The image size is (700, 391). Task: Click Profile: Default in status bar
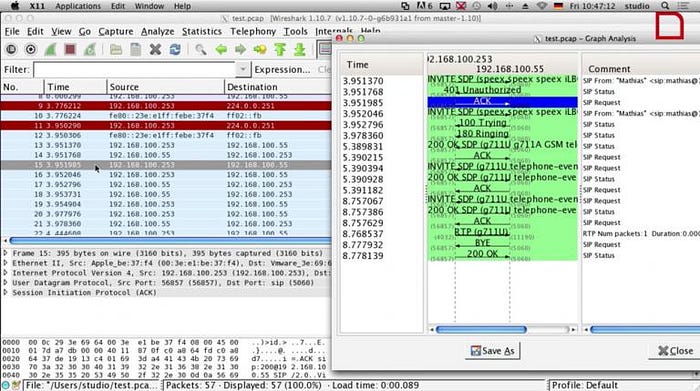point(585,385)
